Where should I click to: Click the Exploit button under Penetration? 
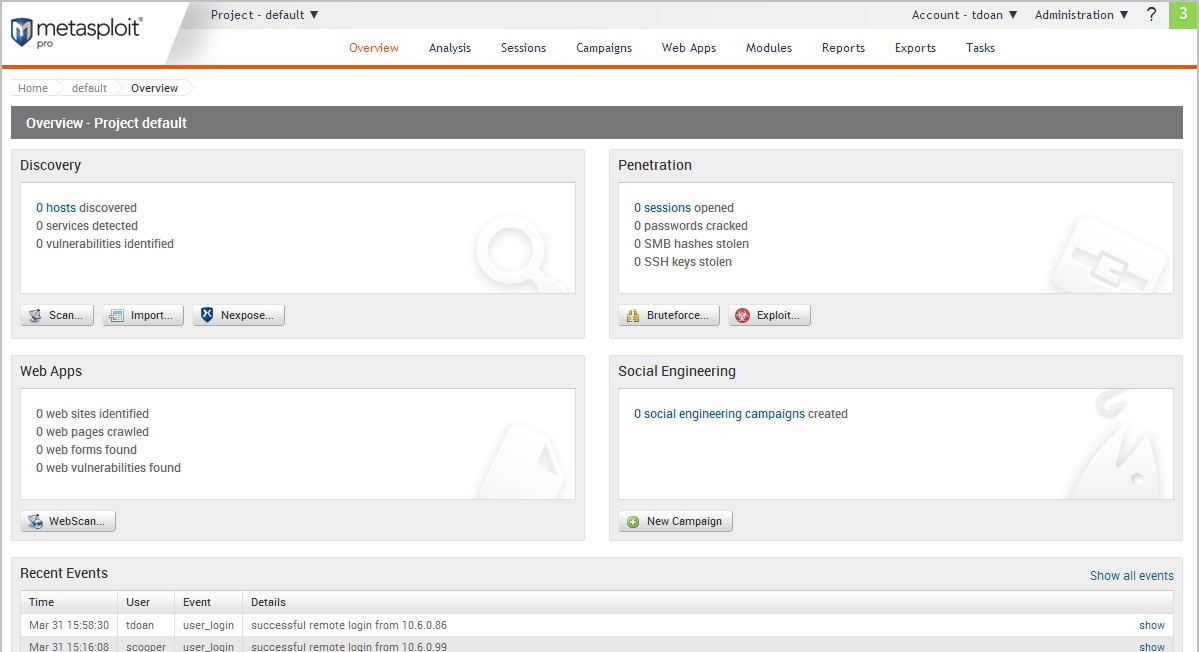[x=769, y=315]
